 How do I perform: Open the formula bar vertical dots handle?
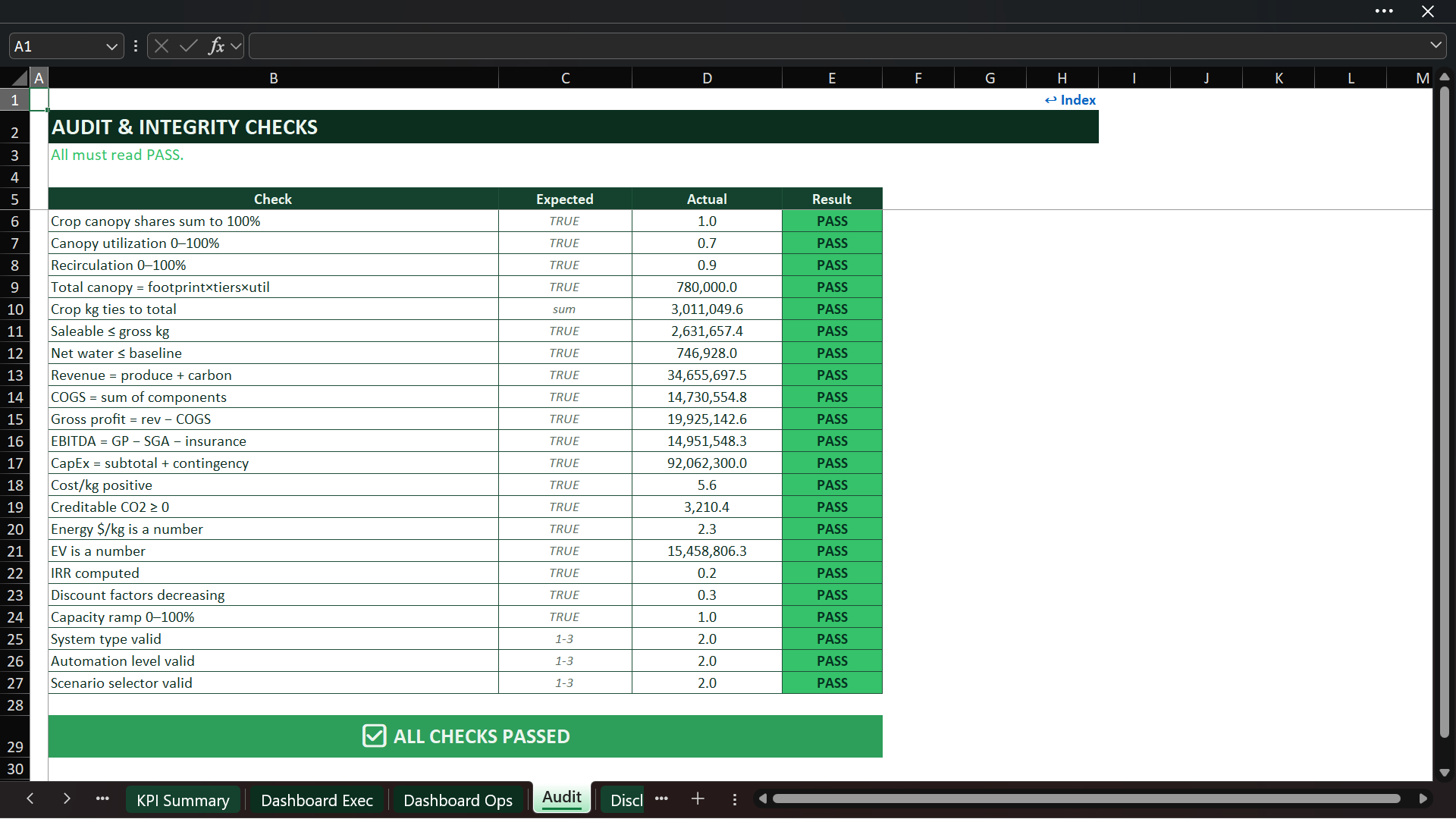tap(136, 46)
